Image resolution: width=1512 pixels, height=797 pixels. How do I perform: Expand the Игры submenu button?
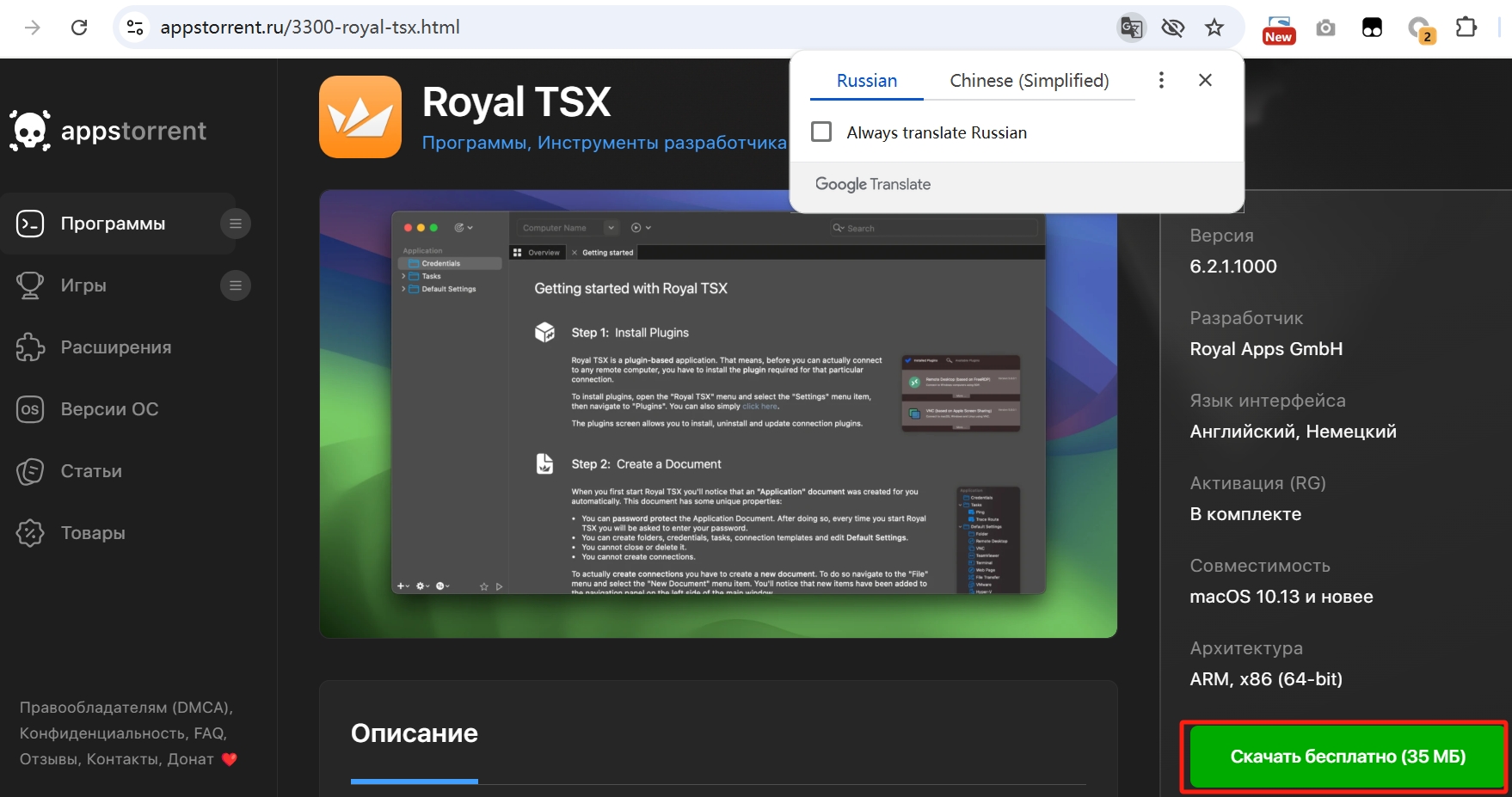pyautogui.click(x=235, y=285)
